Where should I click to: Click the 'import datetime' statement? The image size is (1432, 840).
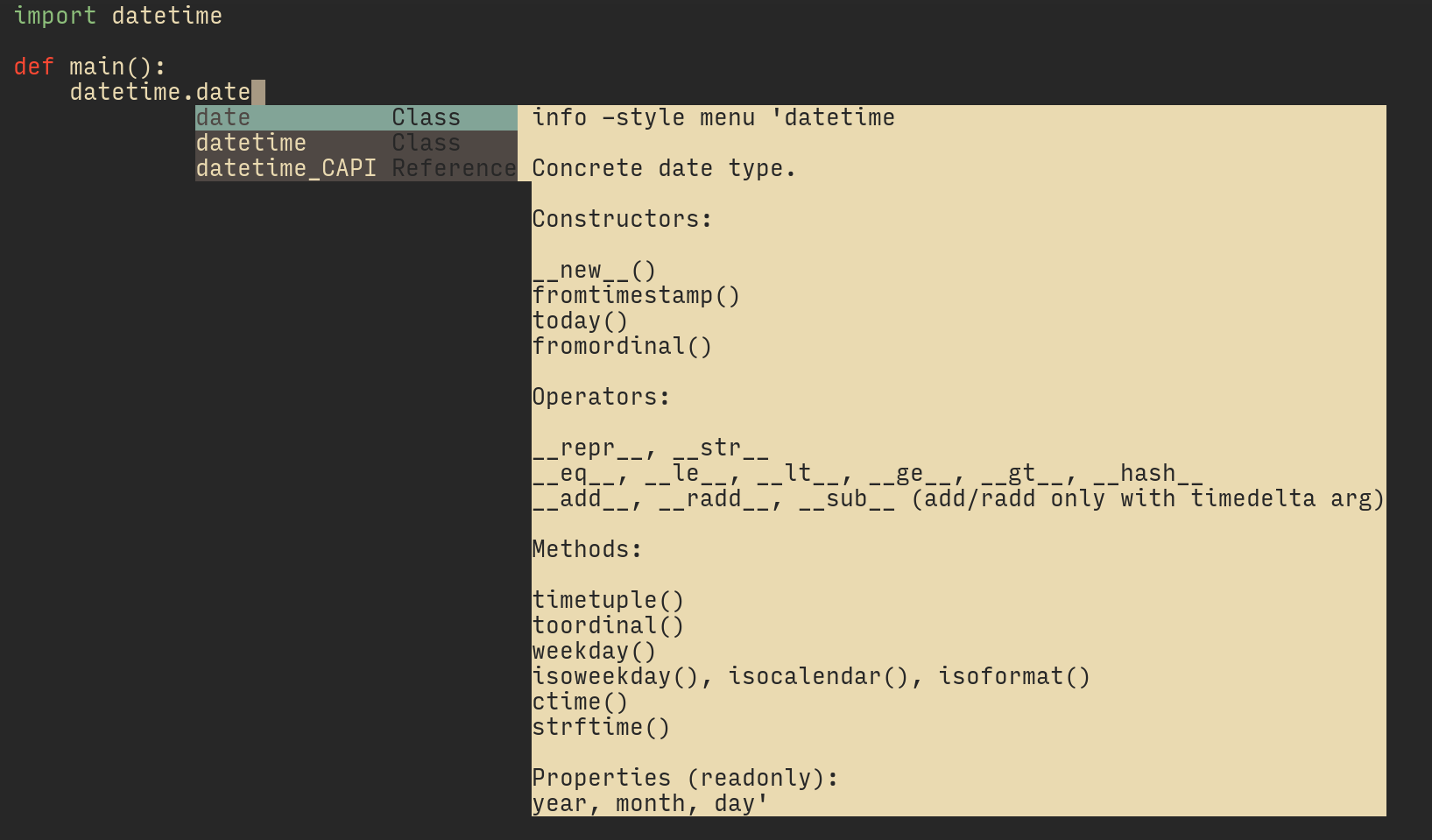(118, 15)
